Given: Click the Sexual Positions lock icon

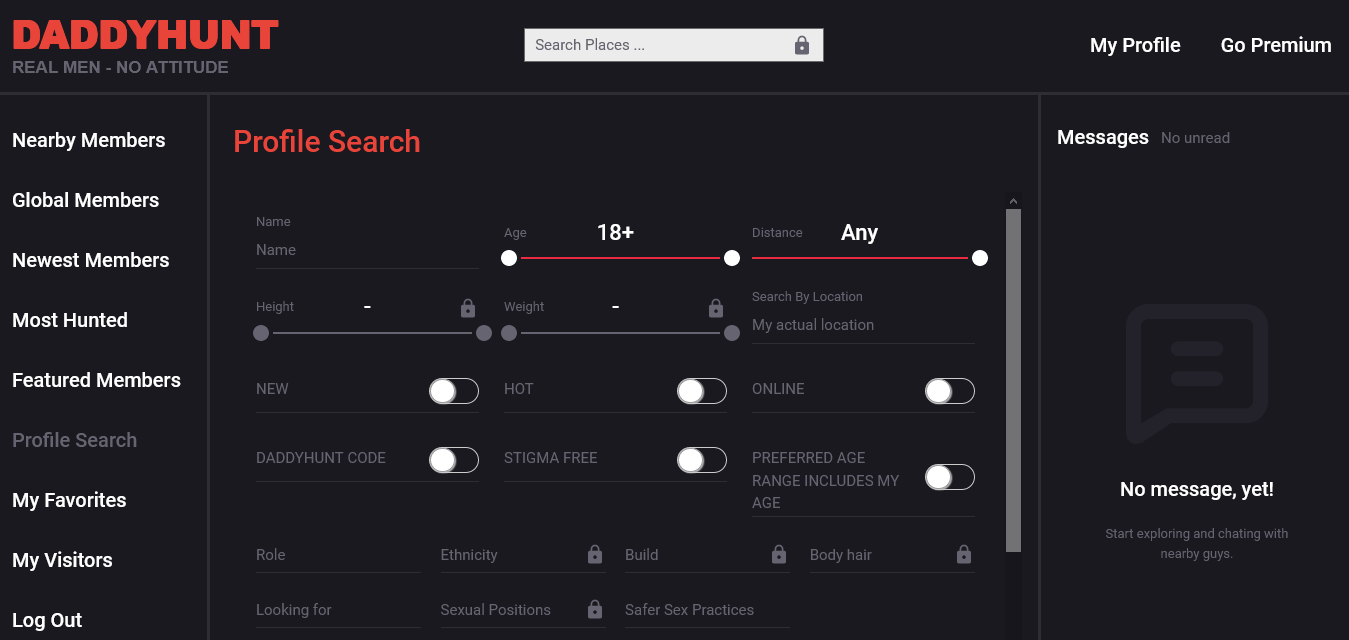Looking at the screenshot, I should pos(595,609).
